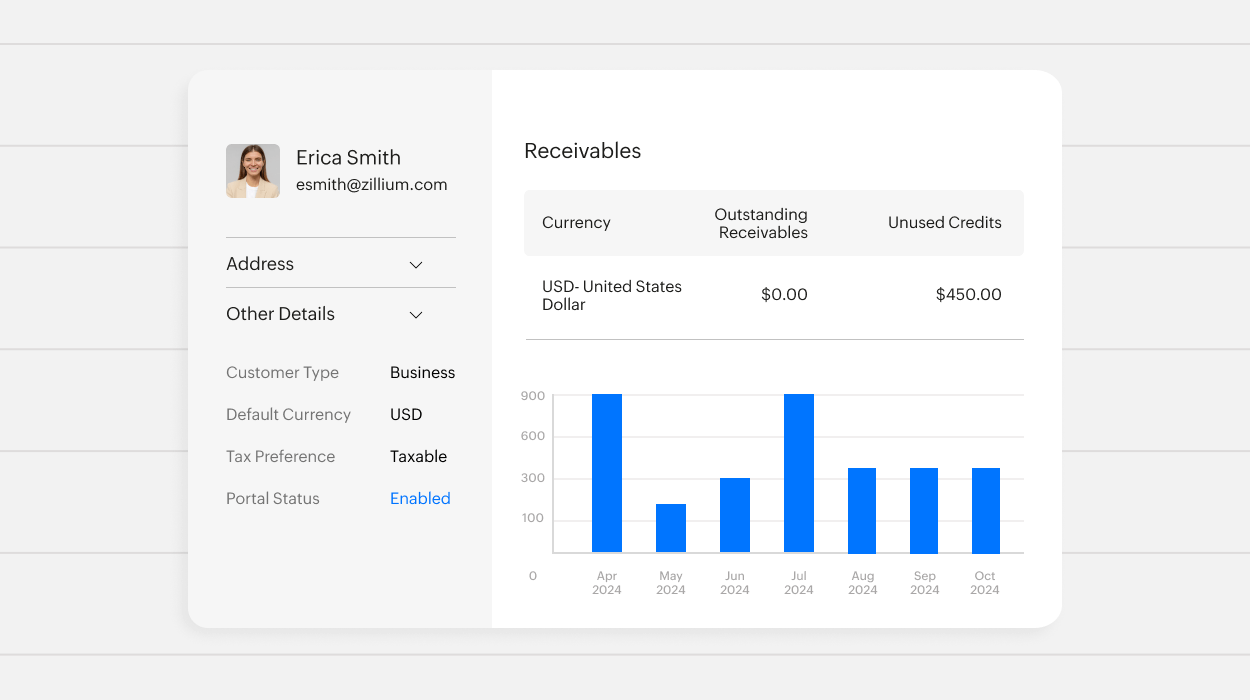The width and height of the screenshot is (1250, 700).
Task: Open the Enabled portal status link
Action: point(420,498)
